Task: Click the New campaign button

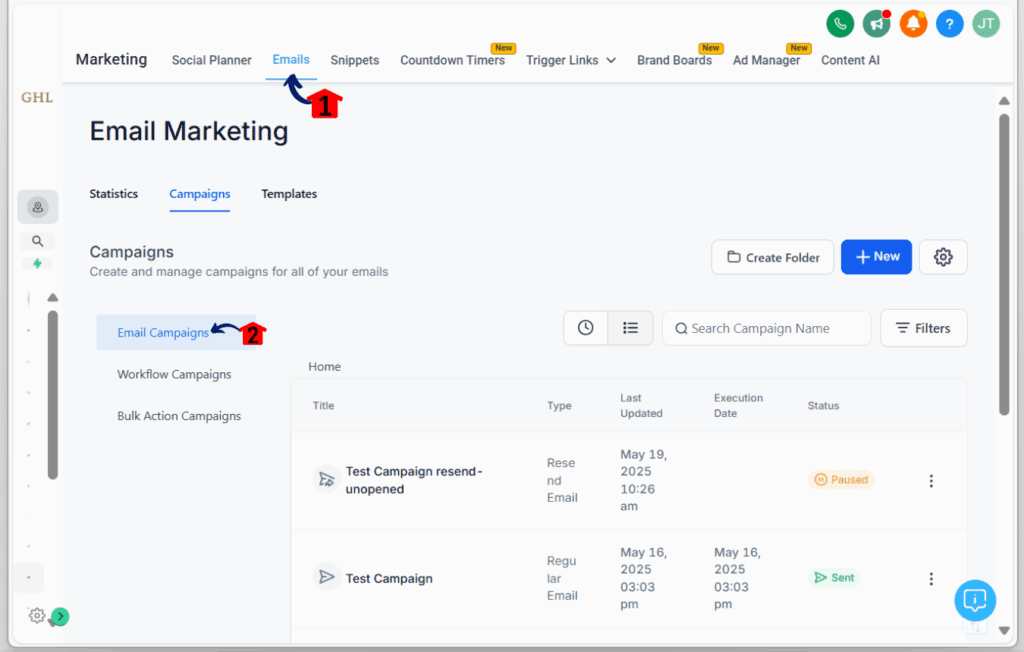Action: click(x=876, y=257)
